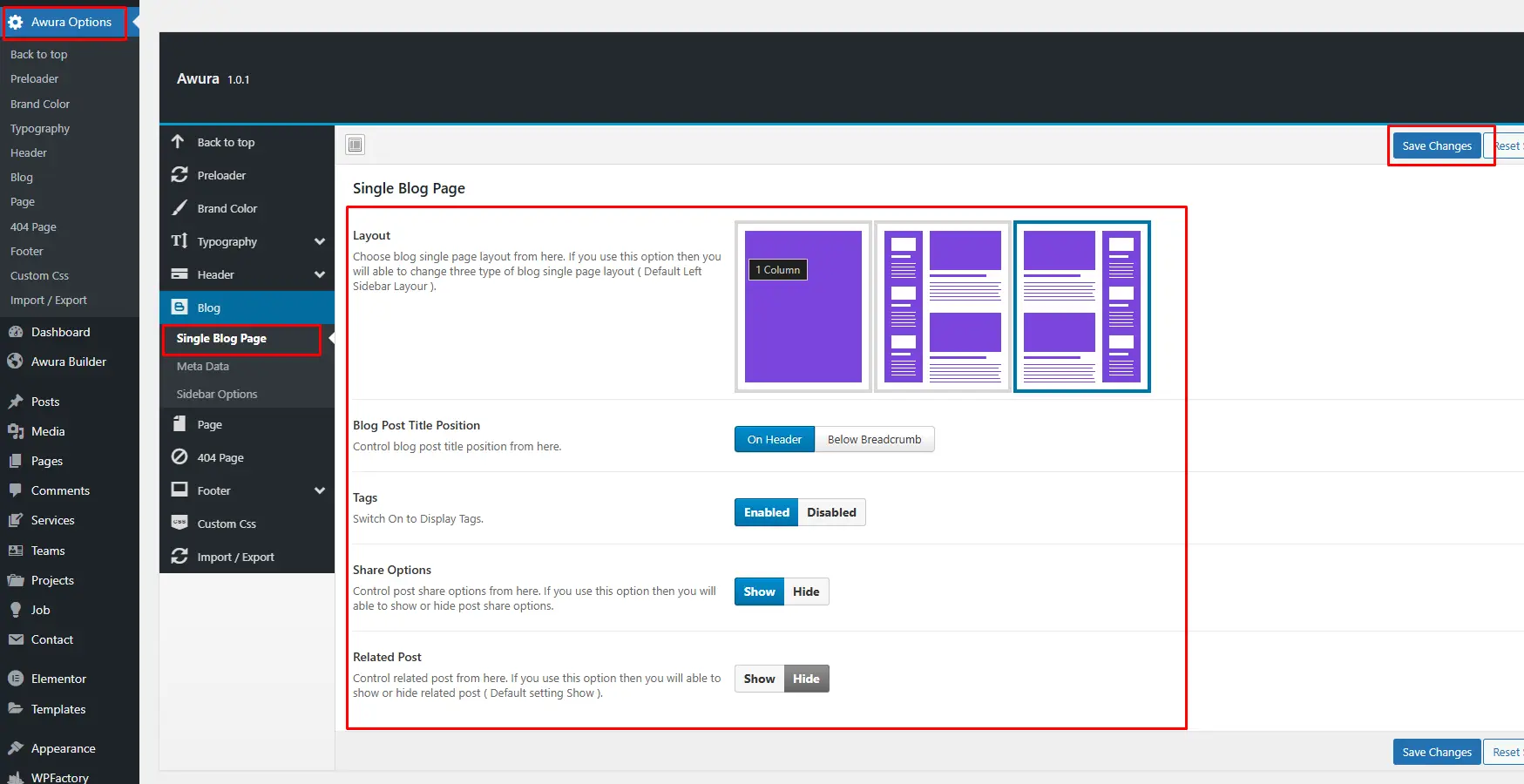Click the bottom Reset button
The width and height of the screenshot is (1524, 784).
click(1506, 752)
